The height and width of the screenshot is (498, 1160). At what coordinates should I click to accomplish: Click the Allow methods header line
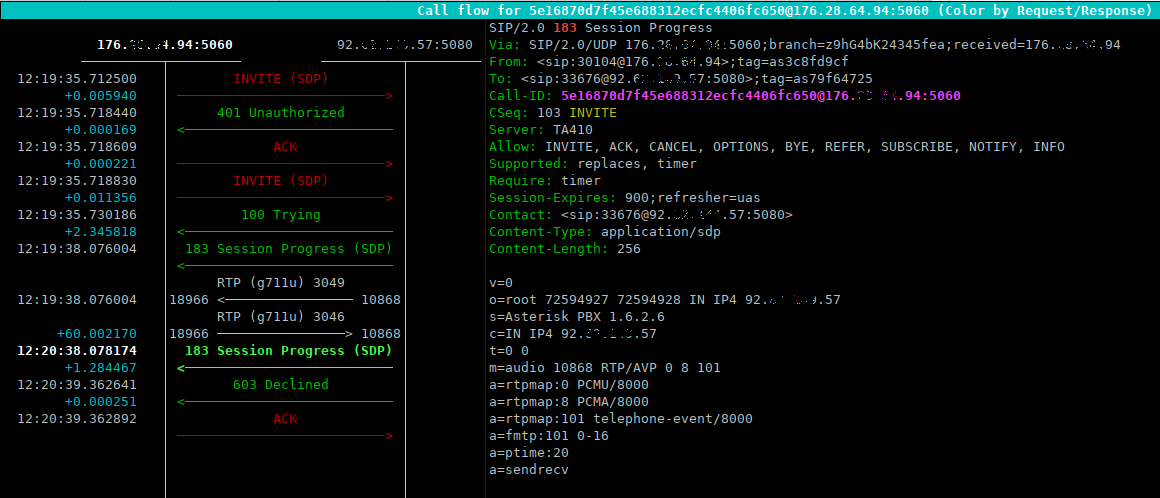776,147
